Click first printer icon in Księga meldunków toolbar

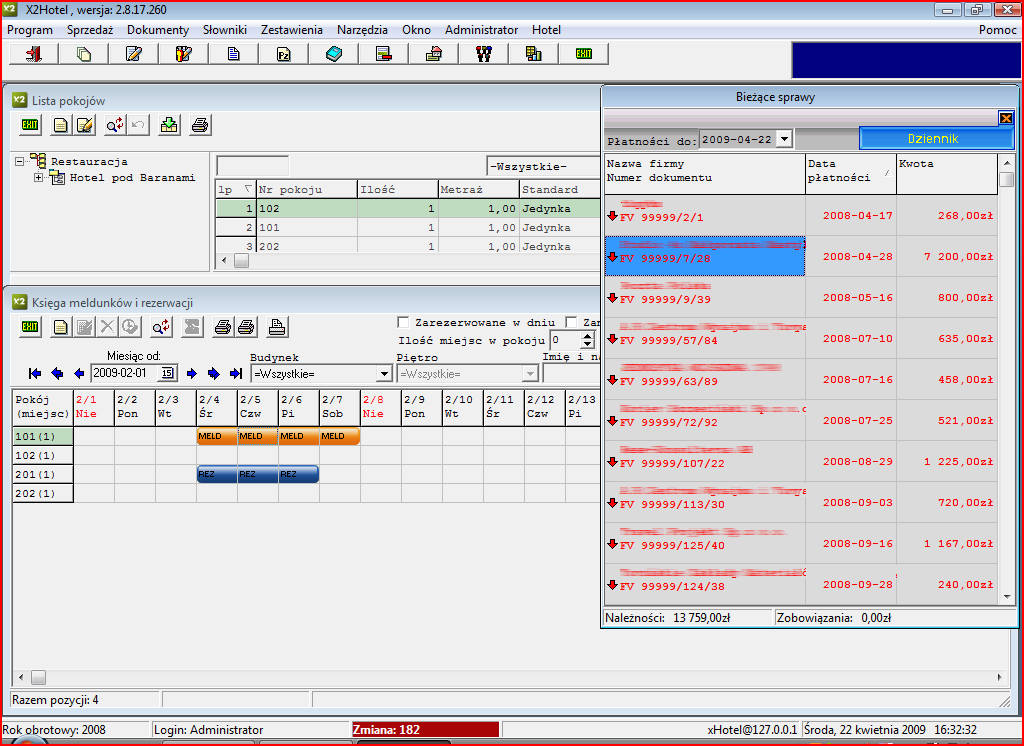pos(223,327)
